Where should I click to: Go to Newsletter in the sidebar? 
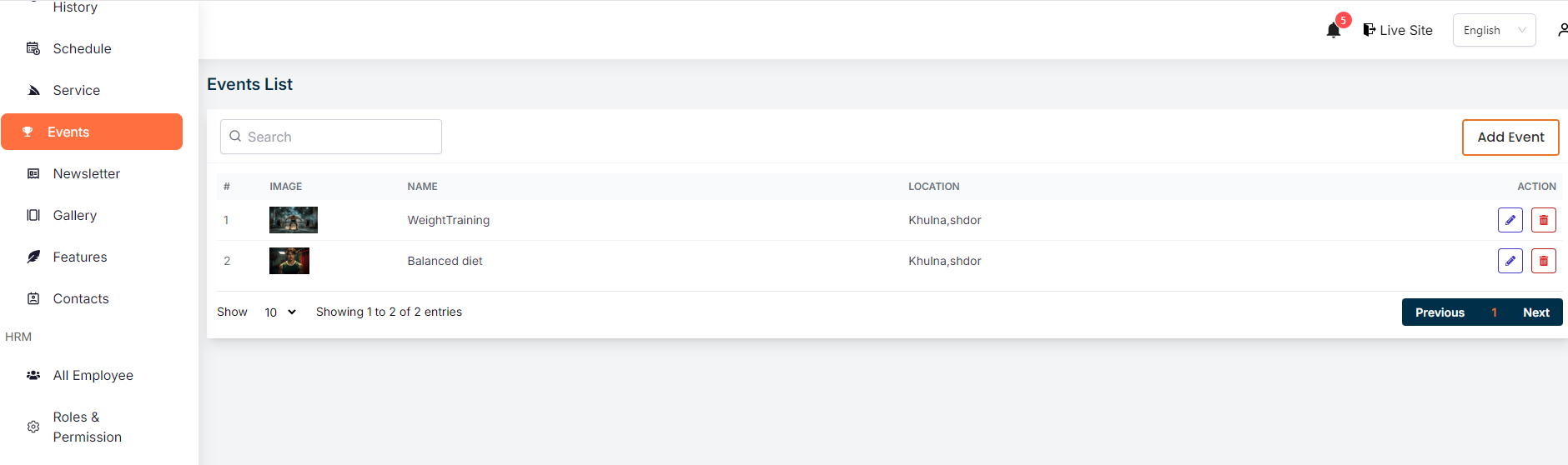click(x=86, y=173)
